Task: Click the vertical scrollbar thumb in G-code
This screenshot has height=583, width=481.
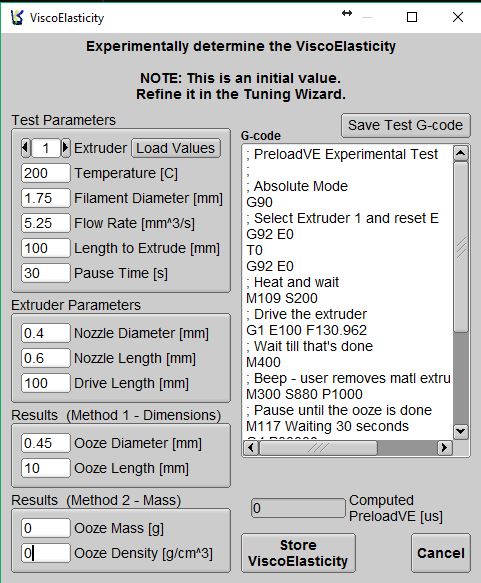Action: click(461, 246)
